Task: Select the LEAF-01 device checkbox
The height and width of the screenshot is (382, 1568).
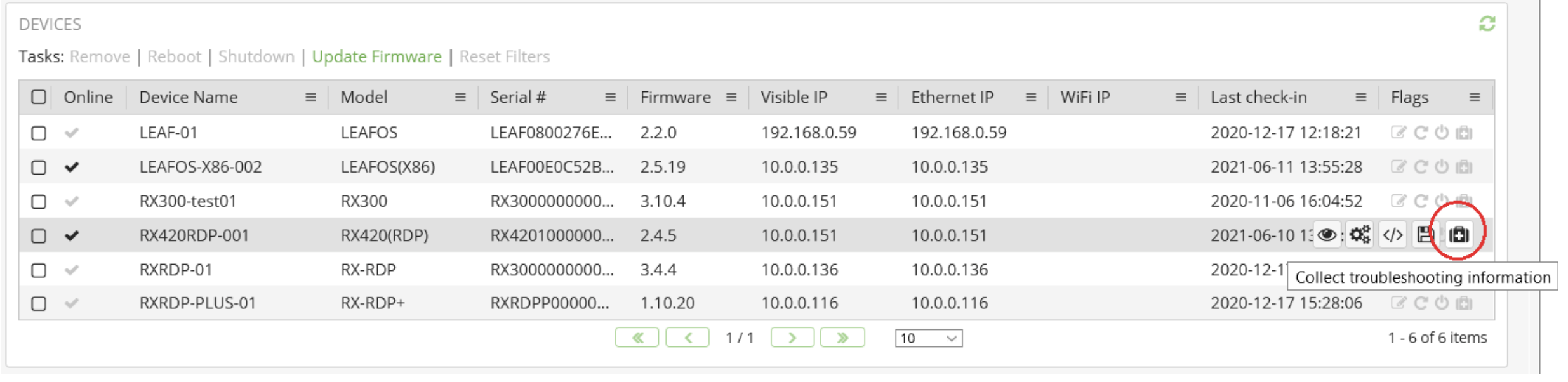Action: [39, 133]
